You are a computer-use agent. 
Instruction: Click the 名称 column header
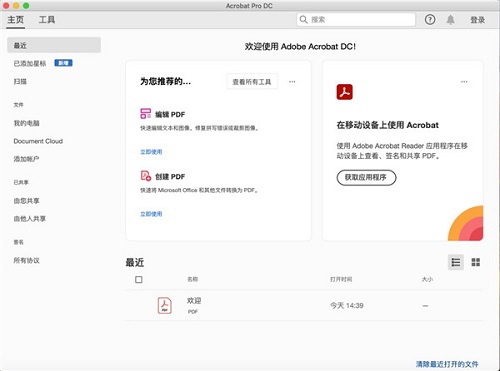[x=193, y=279]
